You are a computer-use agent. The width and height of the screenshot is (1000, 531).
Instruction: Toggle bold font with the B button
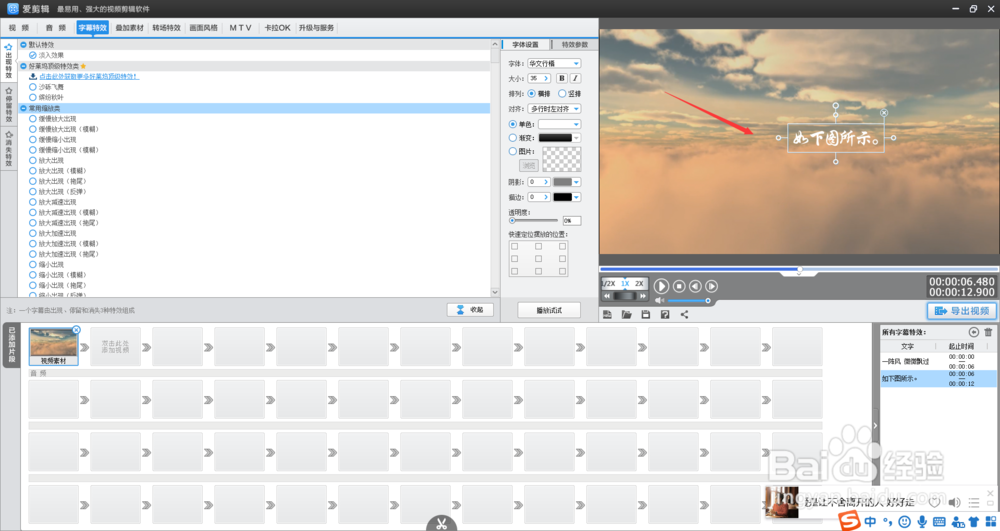tap(562, 78)
